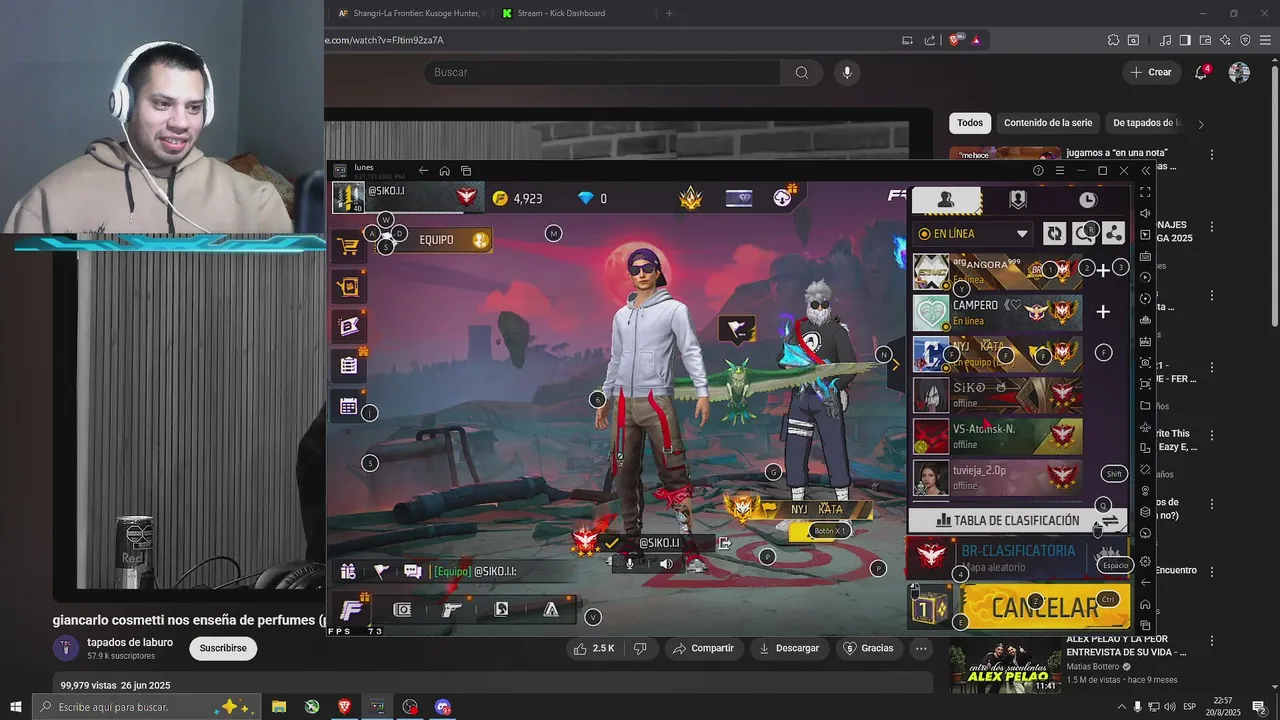Click the gold crest icon in top bar
The height and width of the screenshot is (720, 1280).
691,198
